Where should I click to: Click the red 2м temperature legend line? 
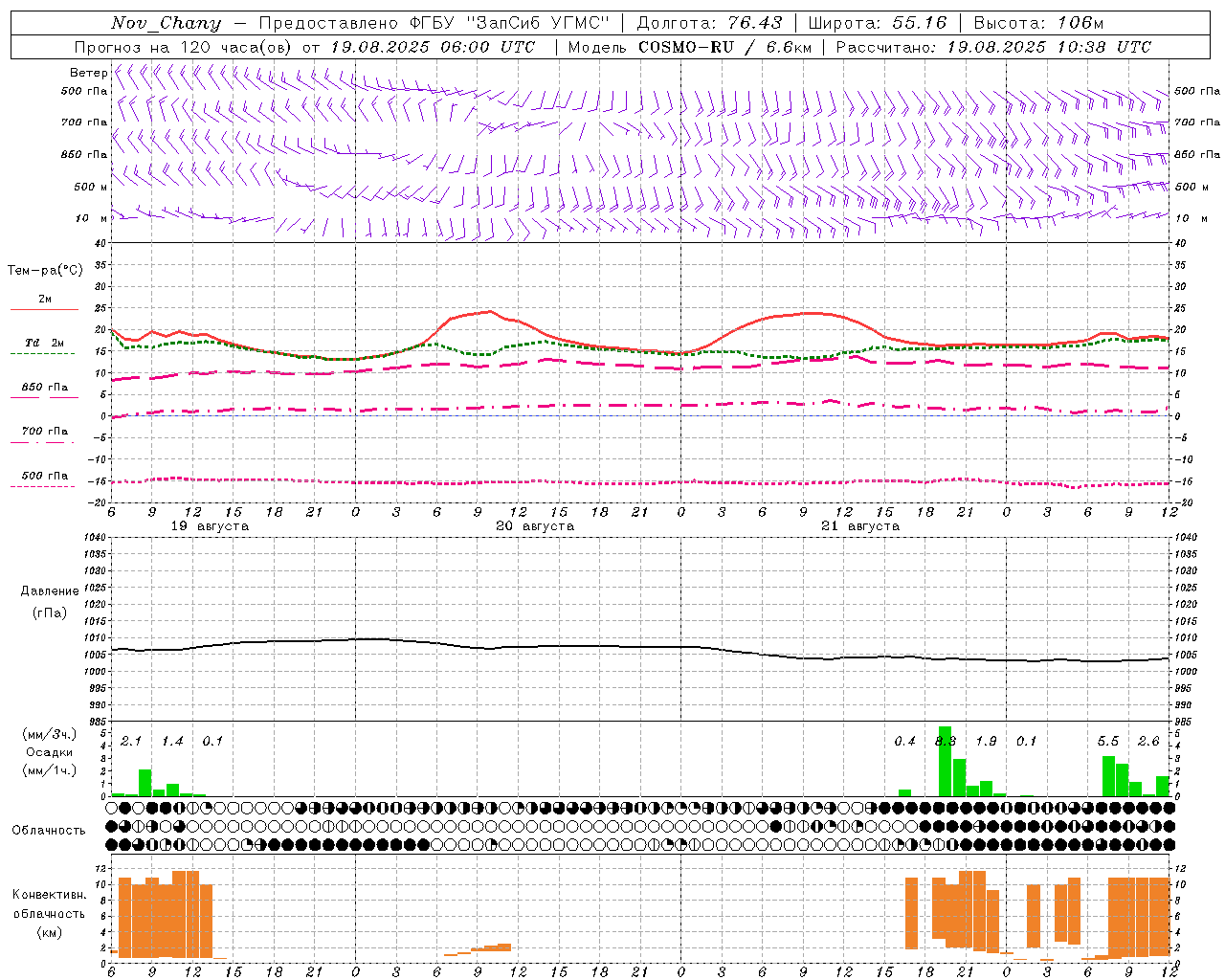(x=44, y=309)
